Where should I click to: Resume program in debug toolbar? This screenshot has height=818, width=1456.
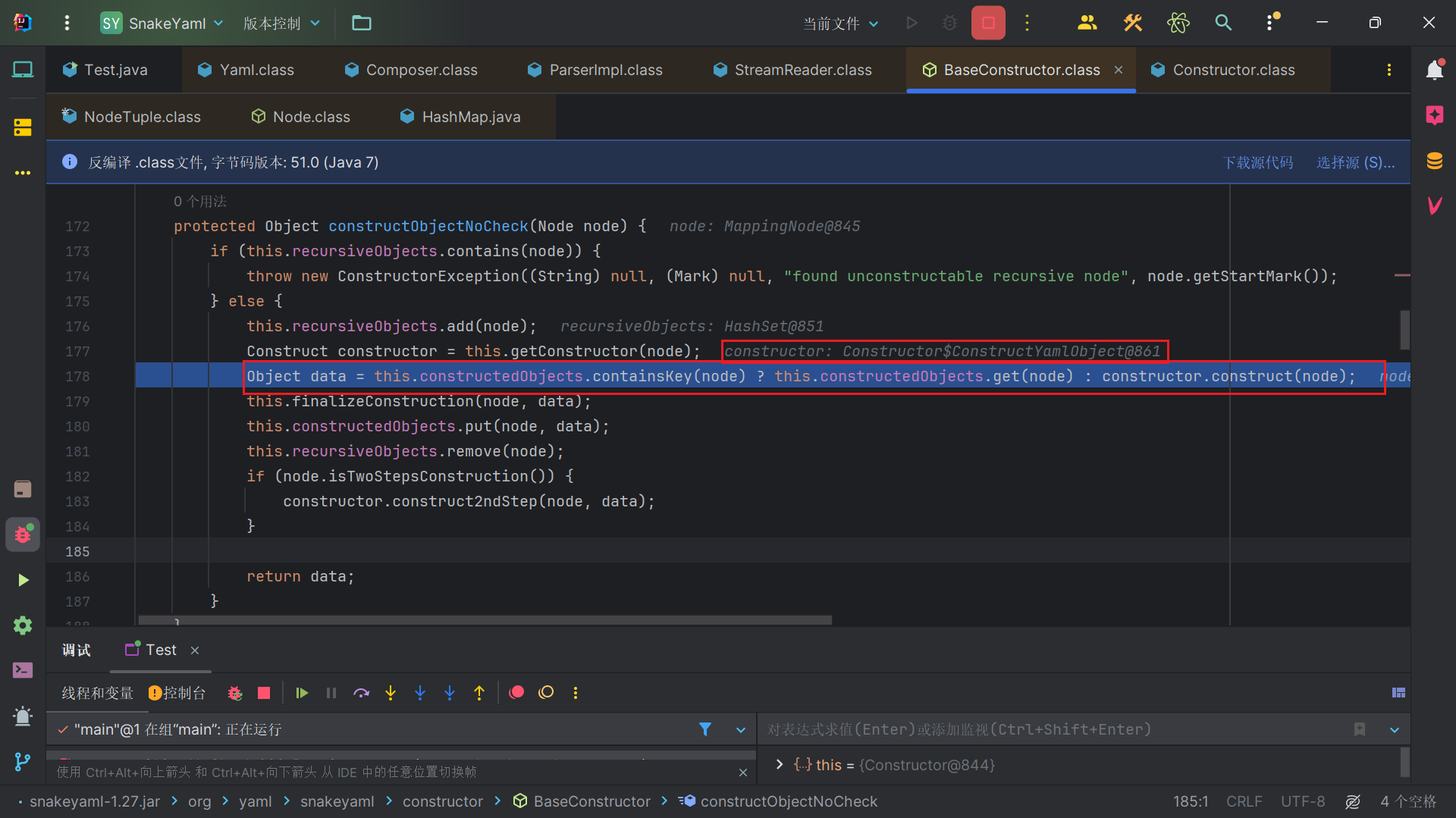coord(302,693)
